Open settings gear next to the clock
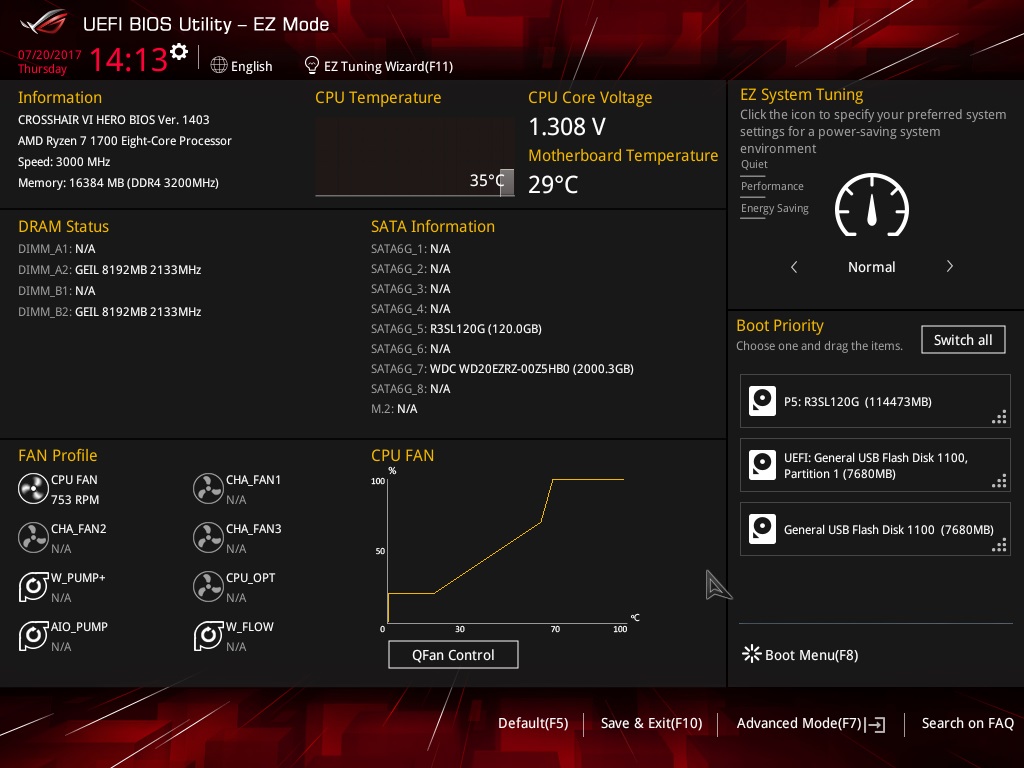The height and width of the screenshot is (768, 1024). point(179,52)
